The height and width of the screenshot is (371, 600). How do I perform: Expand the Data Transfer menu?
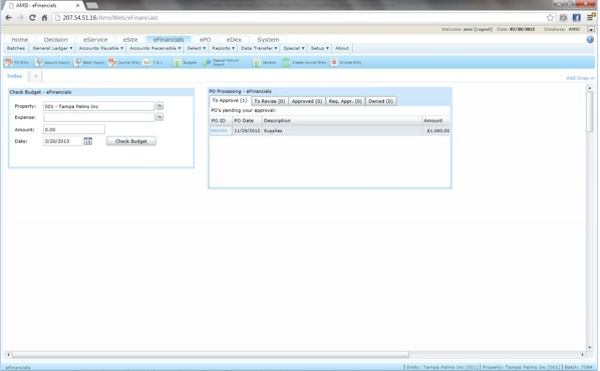pyautogui.click(x=259, y=48)
